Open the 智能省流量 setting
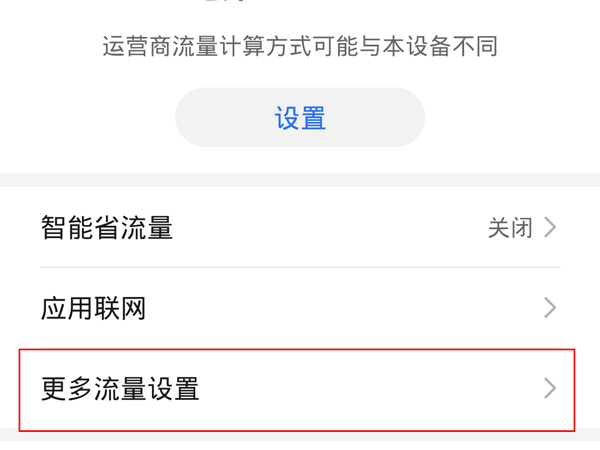 (300, 228)
